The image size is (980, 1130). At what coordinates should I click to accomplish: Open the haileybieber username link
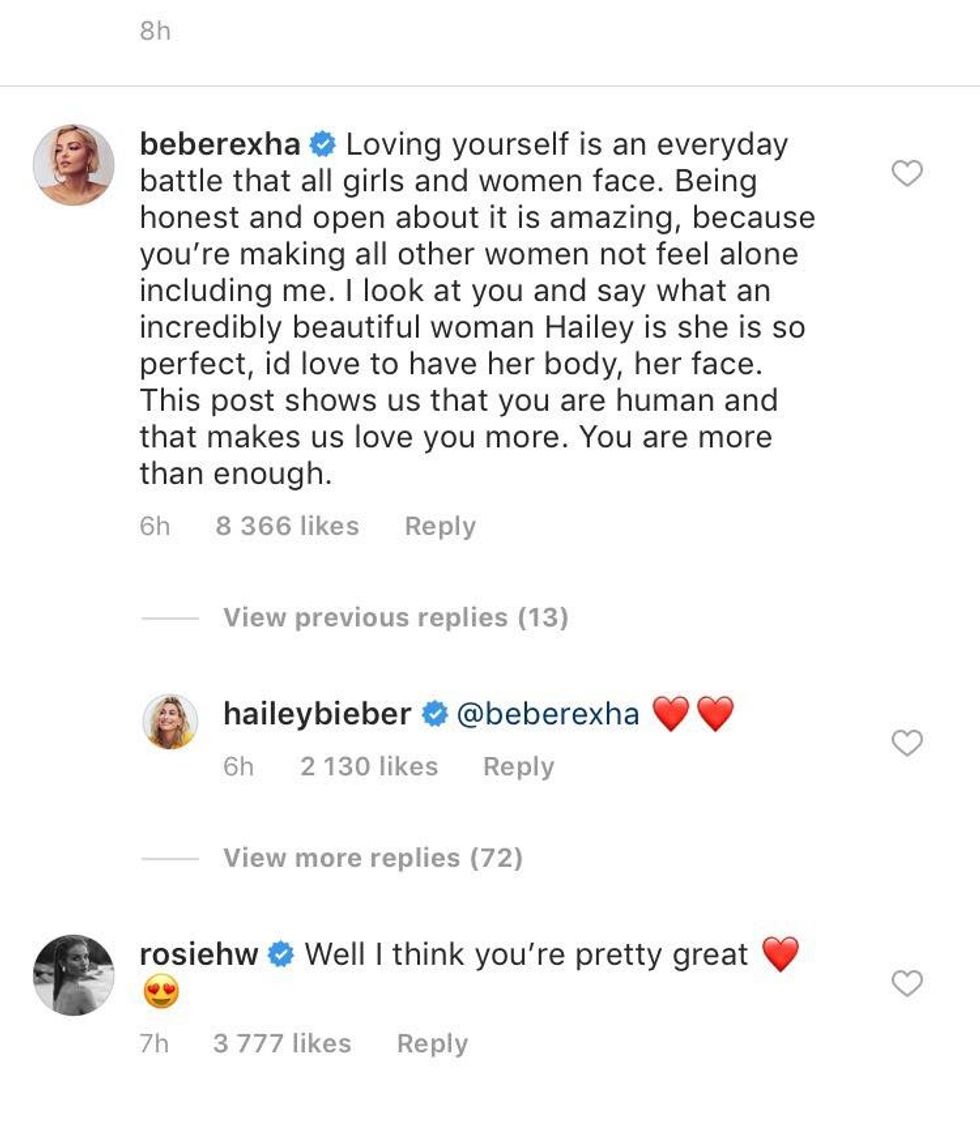[x=317, y=714]
